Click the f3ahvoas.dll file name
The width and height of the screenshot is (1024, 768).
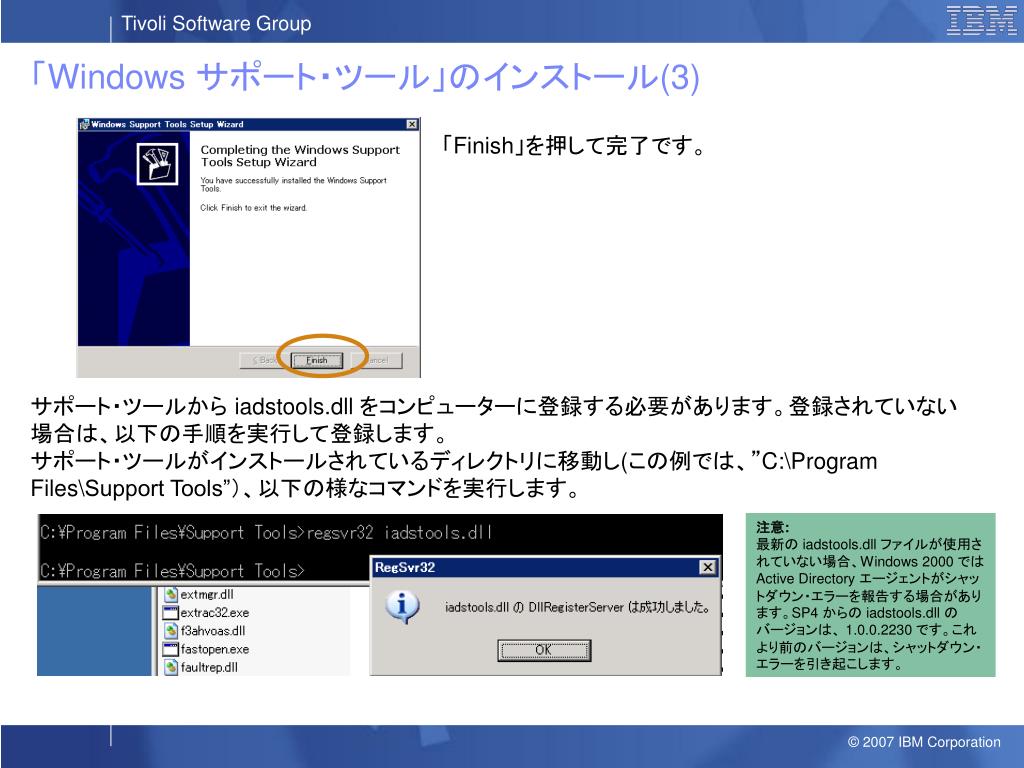click(x=213, y=631)
